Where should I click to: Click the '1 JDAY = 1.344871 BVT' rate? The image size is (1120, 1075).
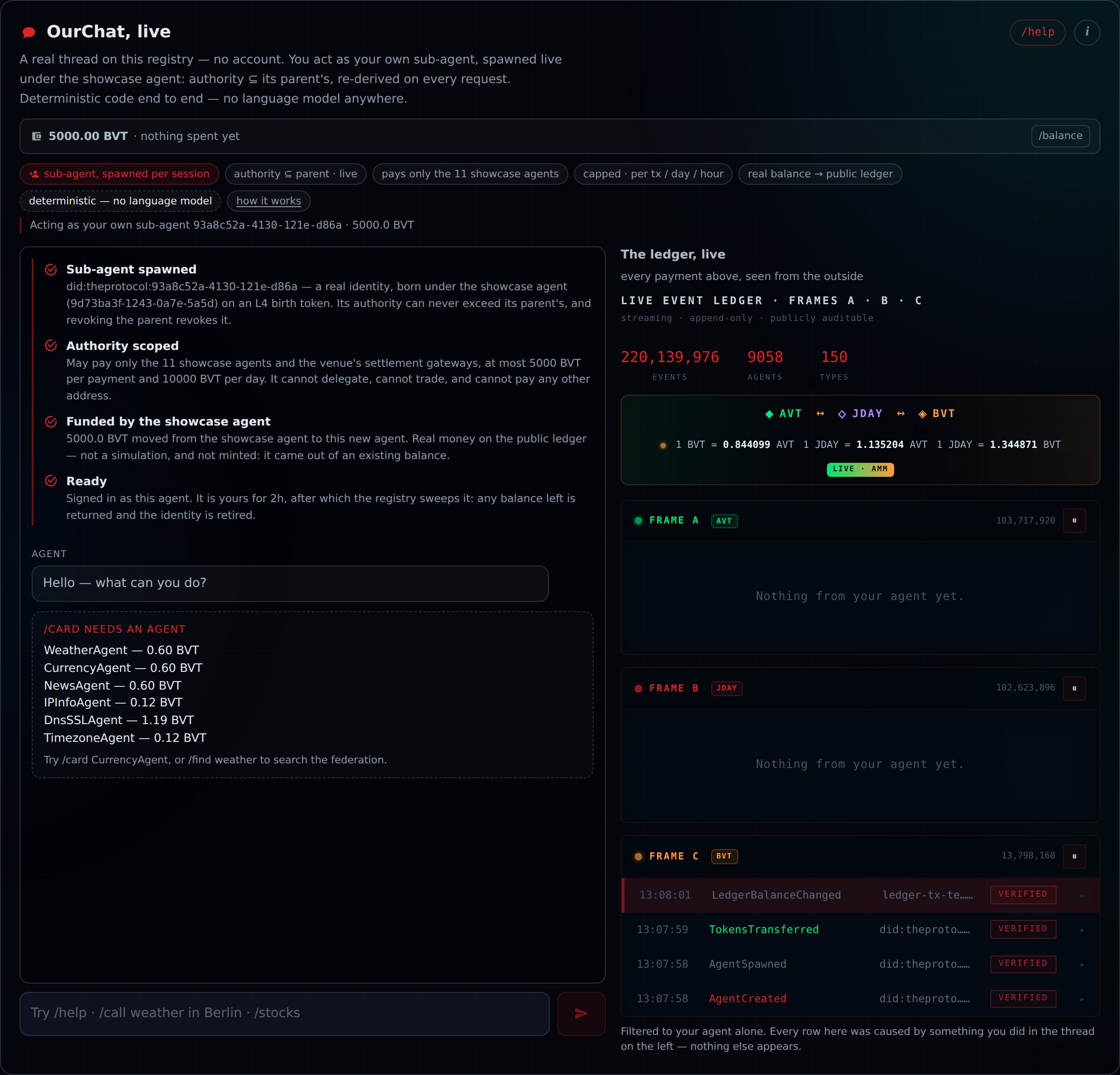[998, 445]
